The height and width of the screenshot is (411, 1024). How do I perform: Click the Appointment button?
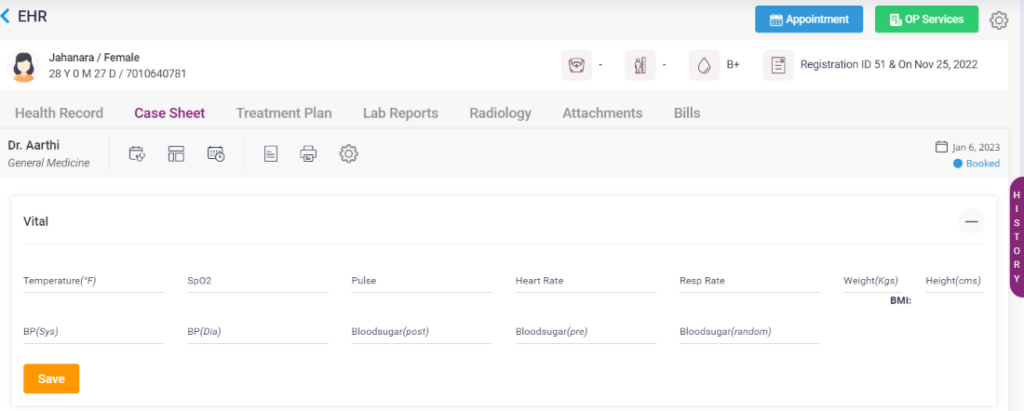[808, 19]
